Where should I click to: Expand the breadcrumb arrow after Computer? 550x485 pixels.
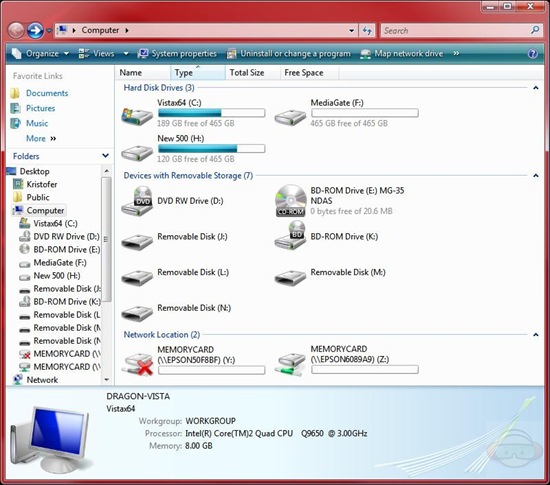127,31
